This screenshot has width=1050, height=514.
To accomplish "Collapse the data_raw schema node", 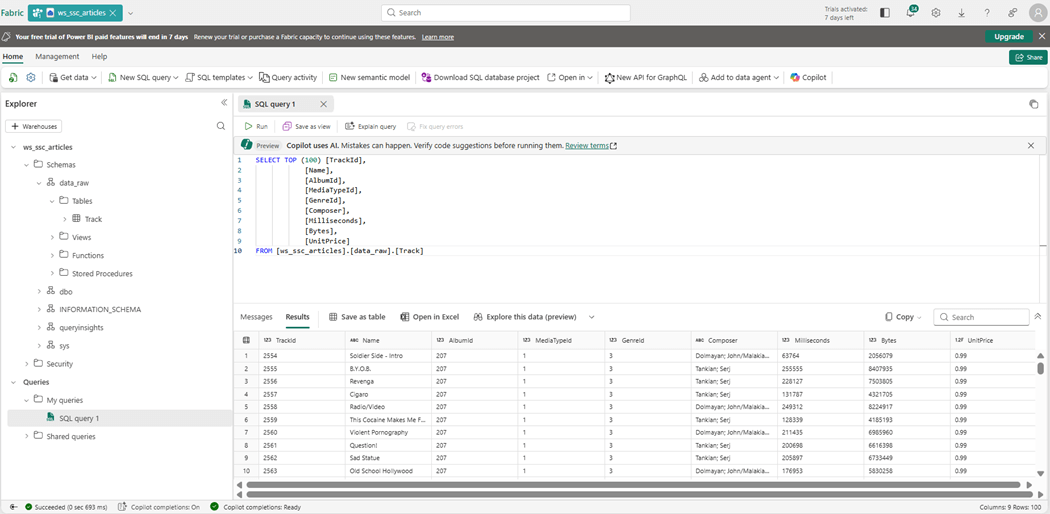I will pos(39,183).
